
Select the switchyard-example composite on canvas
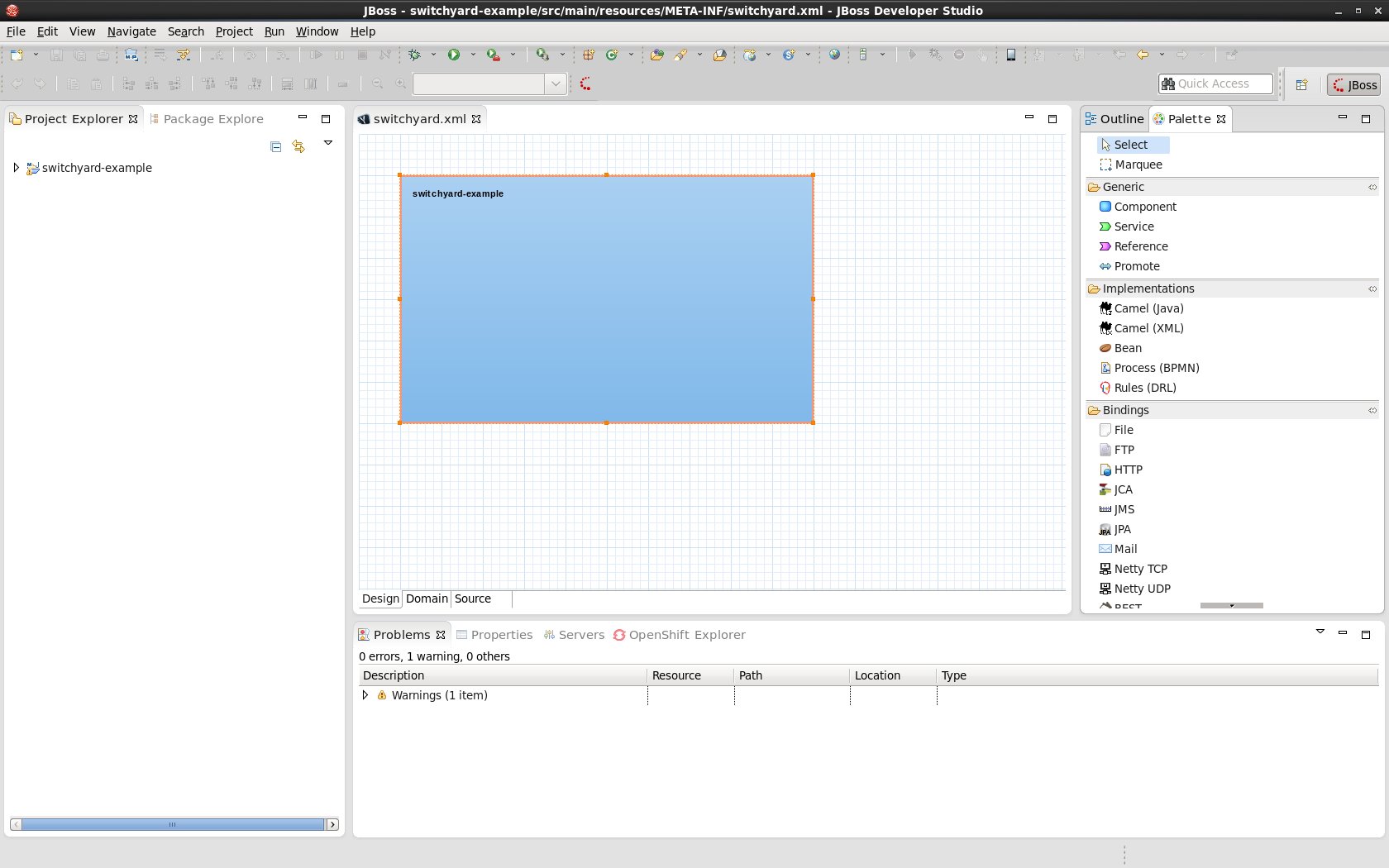607,299
